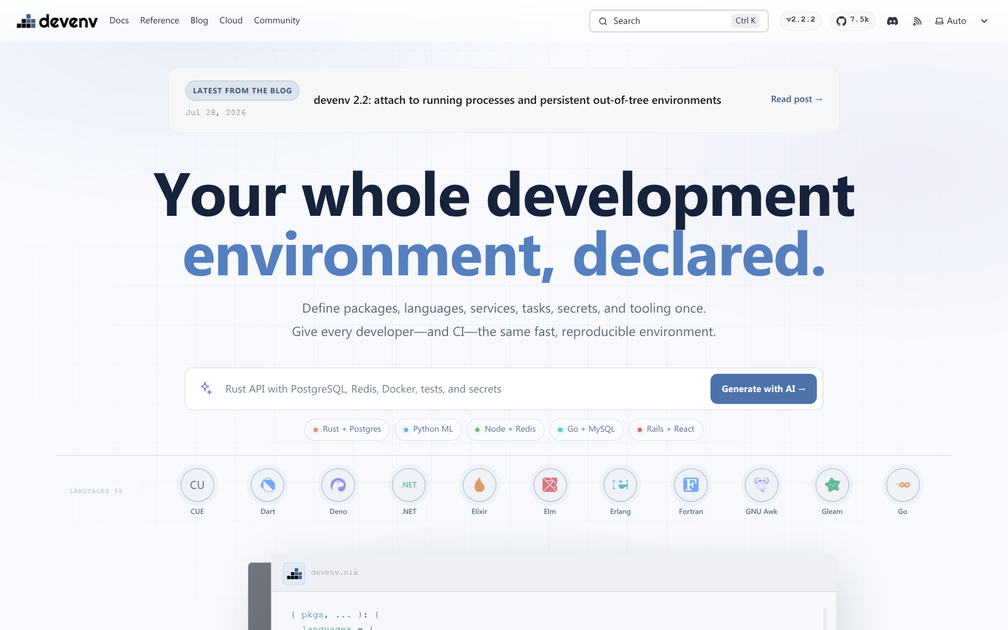Click the LANGUAGES 58 label
This screenshot has height=630, width=1008.
(96, 491)
